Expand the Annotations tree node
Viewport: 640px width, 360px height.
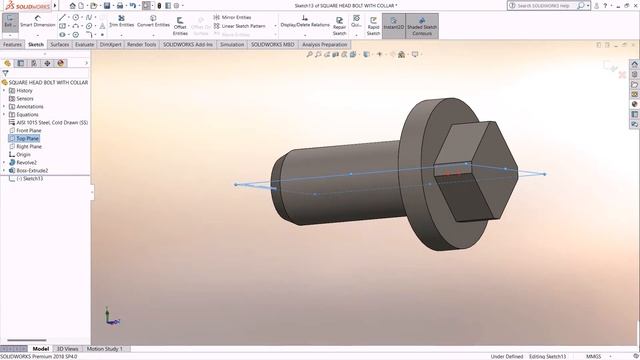pyautogui.click(x=4, y=107)
